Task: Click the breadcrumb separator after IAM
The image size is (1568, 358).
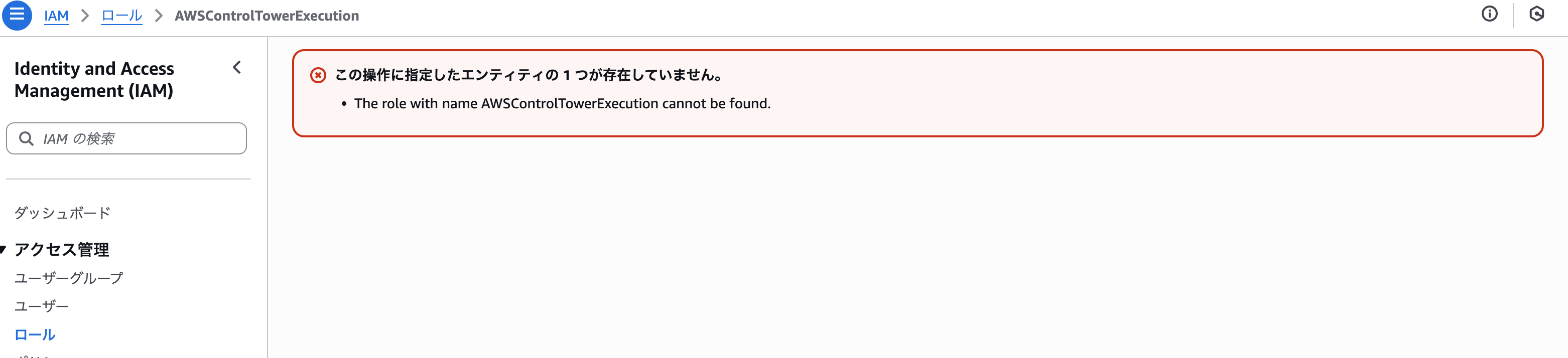Action: [x=85, y=15]
